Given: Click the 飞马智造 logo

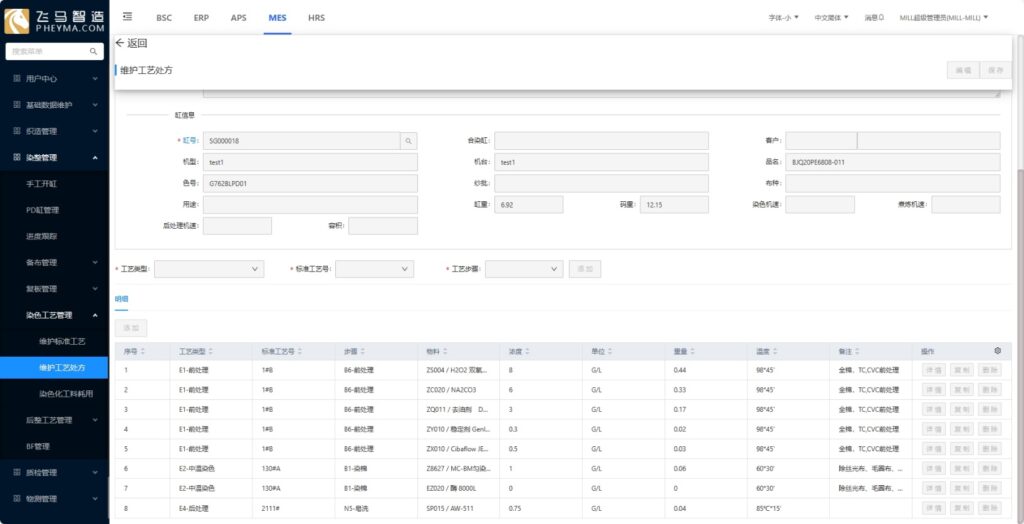Looking at the screenshot, I should (x=54, y=21).
